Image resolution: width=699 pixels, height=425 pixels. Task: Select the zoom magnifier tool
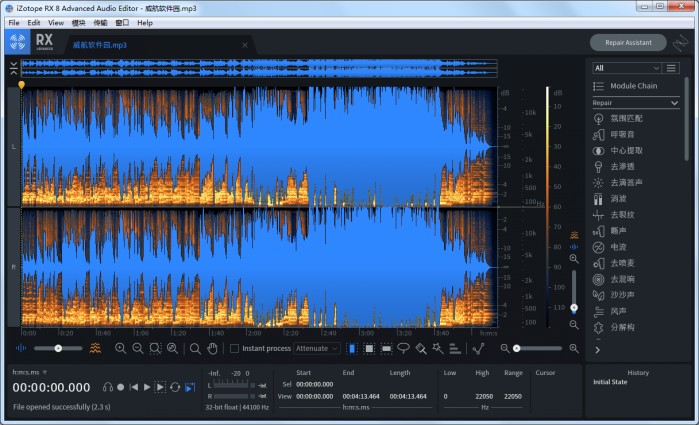[195, 348]
